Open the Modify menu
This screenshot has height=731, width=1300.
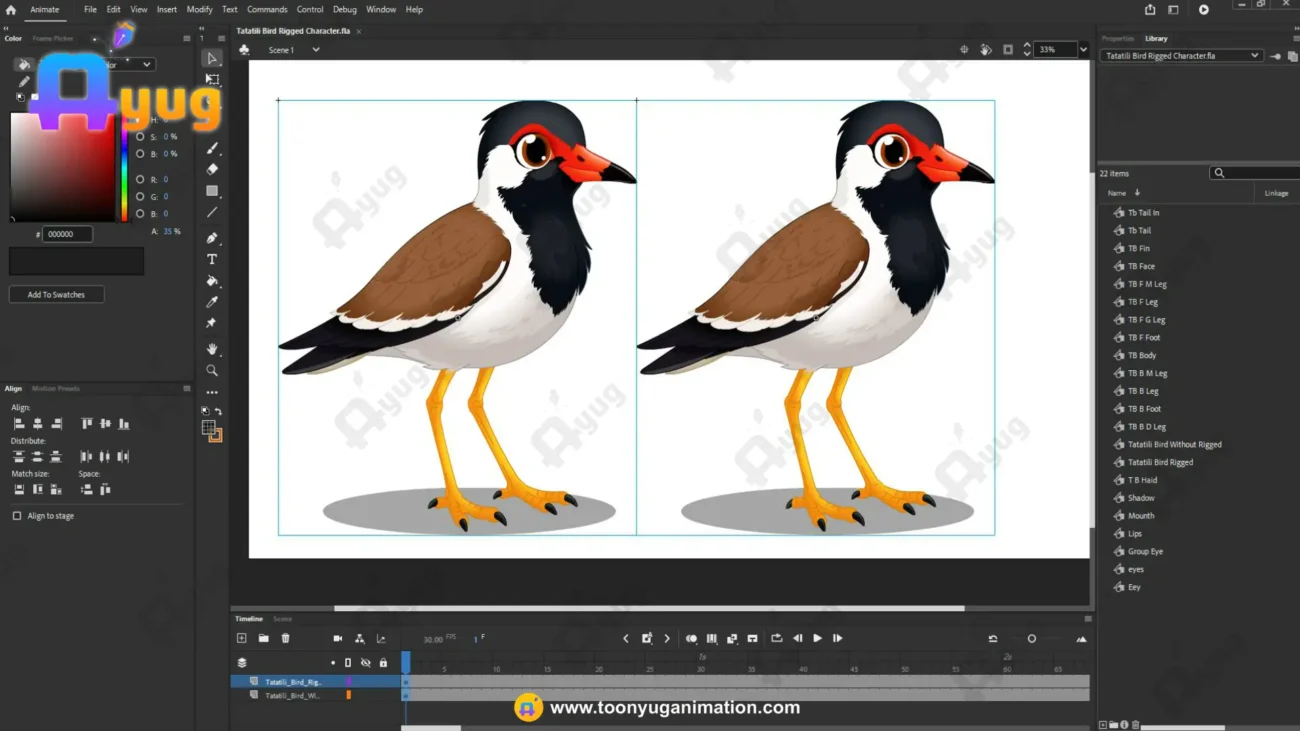pos(199,9)
